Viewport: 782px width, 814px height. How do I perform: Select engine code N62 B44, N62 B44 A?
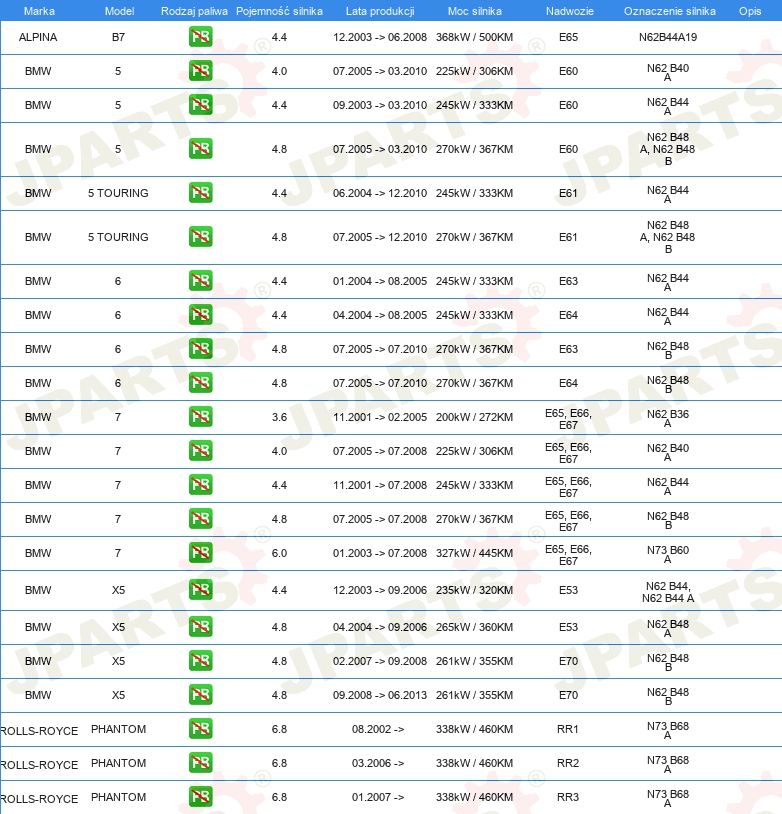(668, 592)
